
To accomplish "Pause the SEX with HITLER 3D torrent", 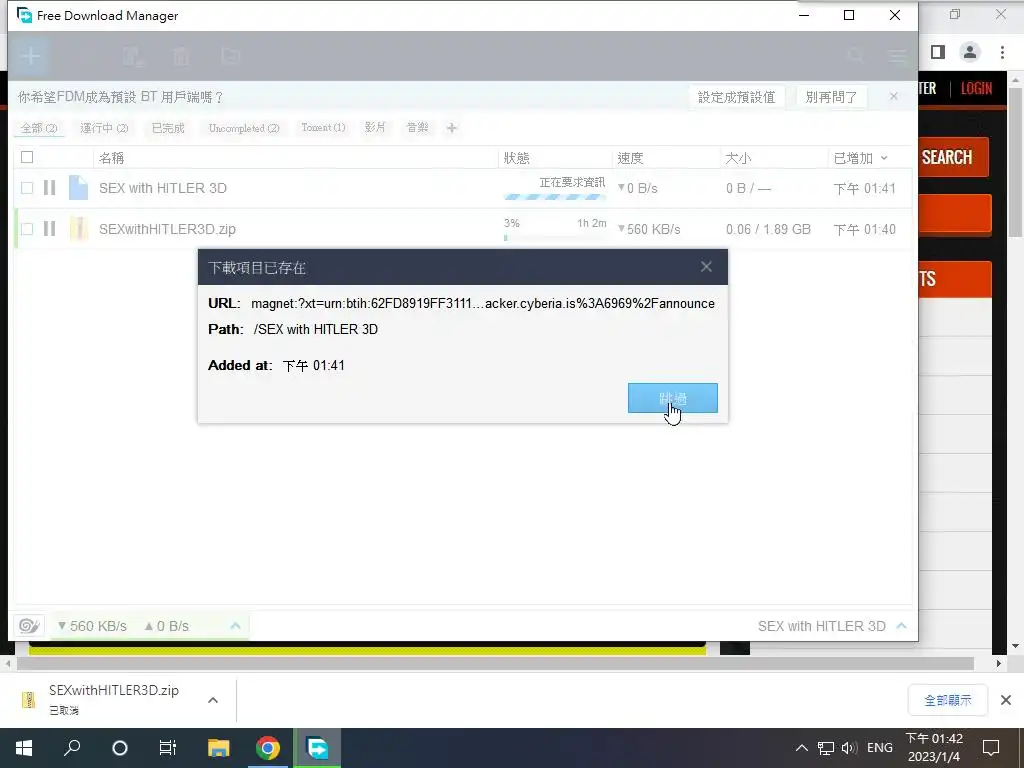I will tap(50, 187).
